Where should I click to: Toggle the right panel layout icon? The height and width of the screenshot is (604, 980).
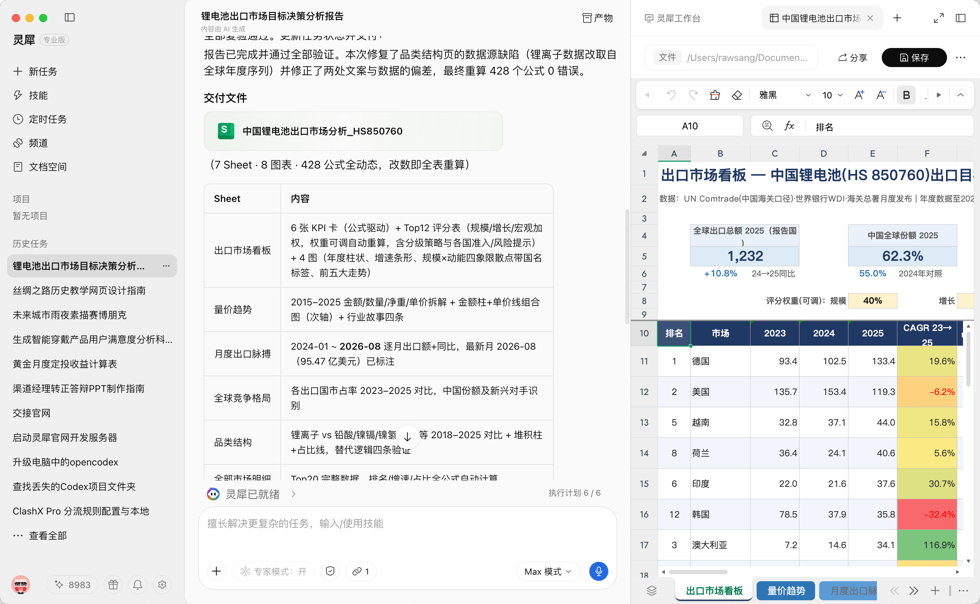[x=961, y=18]
